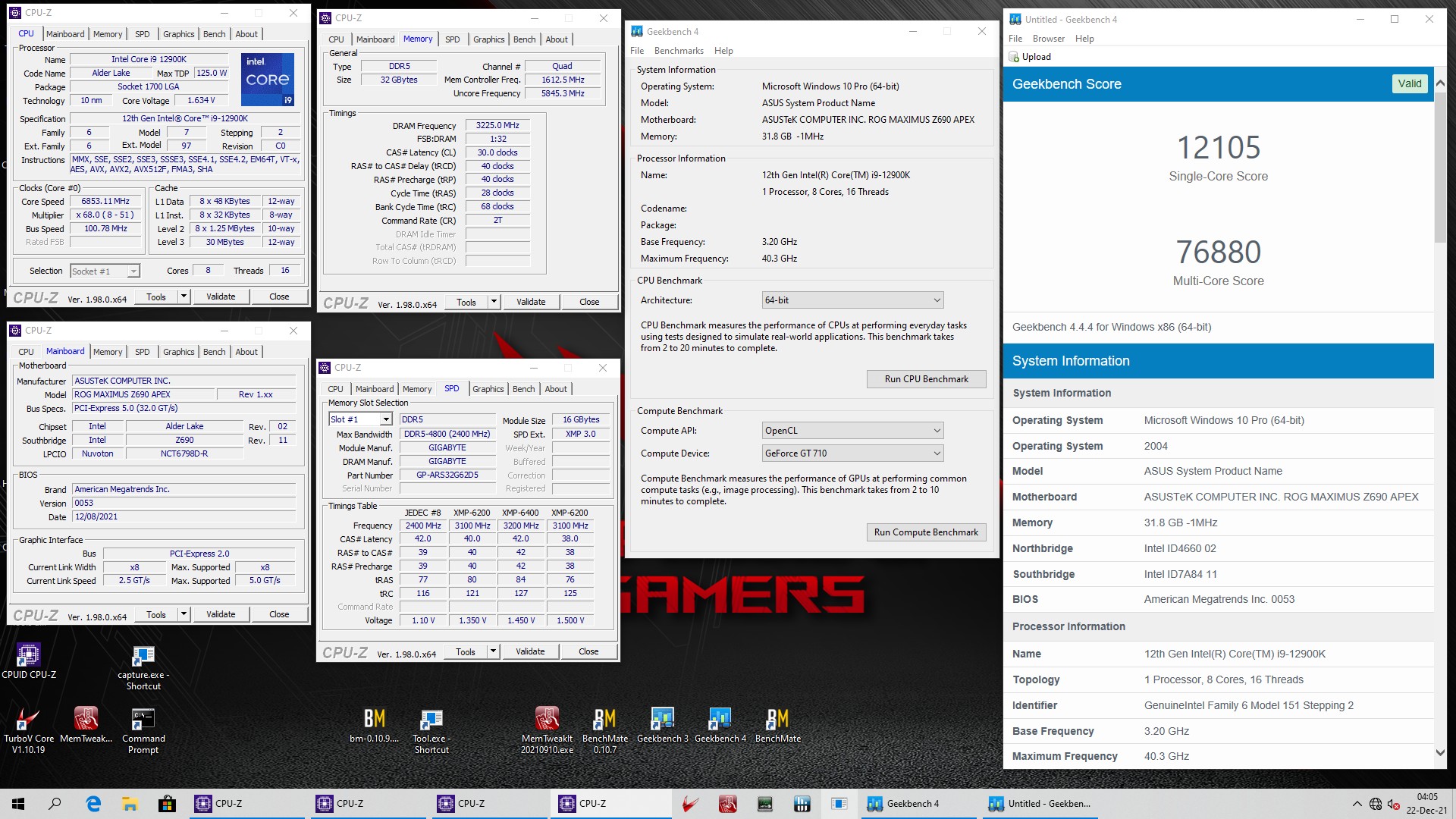Open Browser menu in Untitled Geekbench window
This screenshot has width=1456, height=819.
1048,39
